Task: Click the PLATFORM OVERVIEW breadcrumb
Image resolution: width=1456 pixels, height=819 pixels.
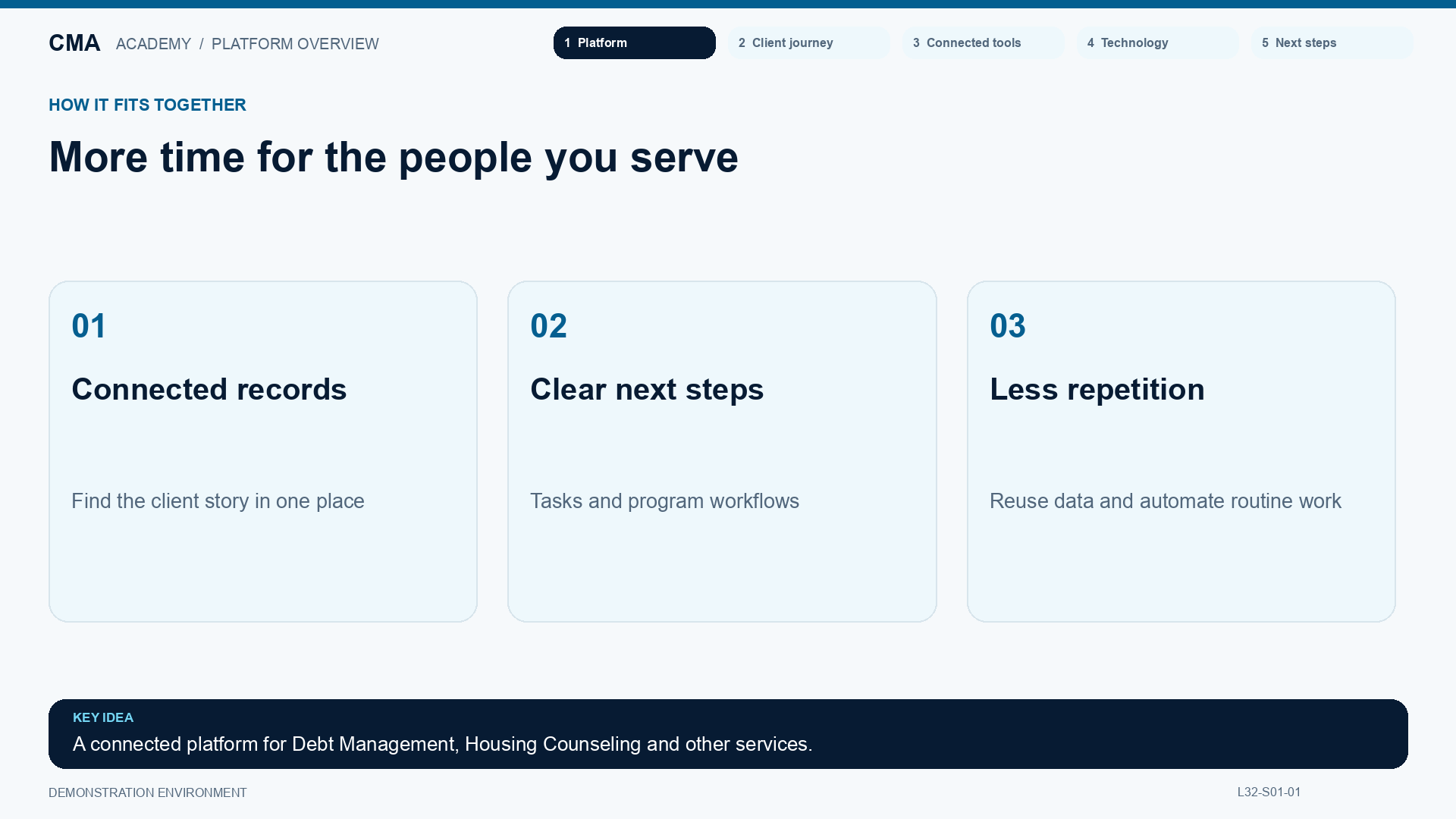Action: pyautogui.click(x=295, y=44)
